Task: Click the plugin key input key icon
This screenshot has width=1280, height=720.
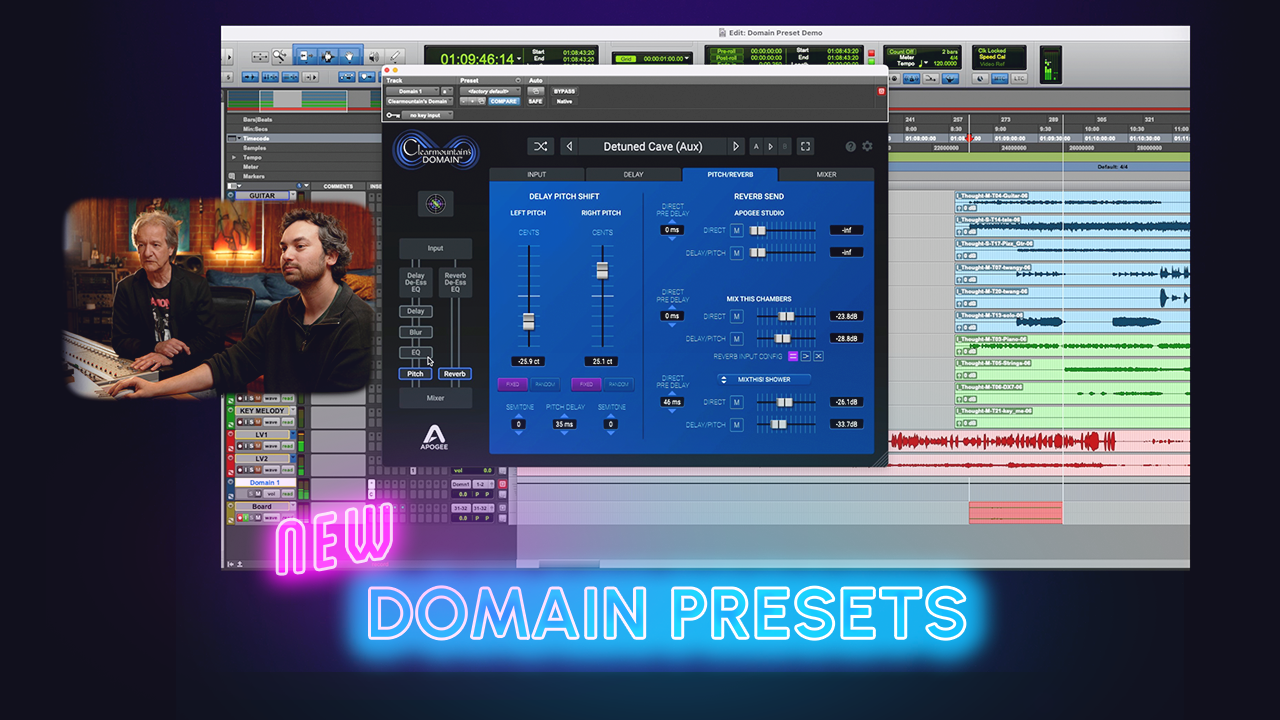Action: (393, 115)
